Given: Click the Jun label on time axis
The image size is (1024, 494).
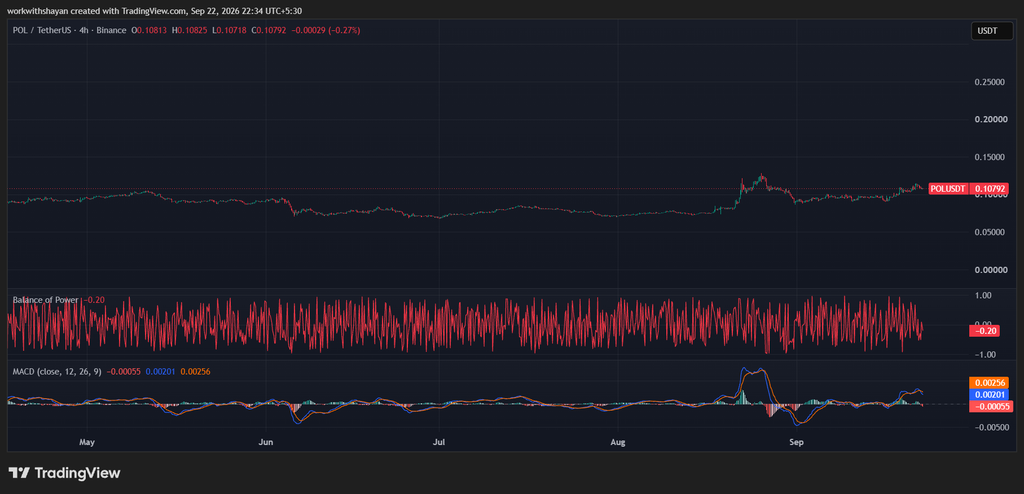Looking at the screenshot, I should click(266, 442).
